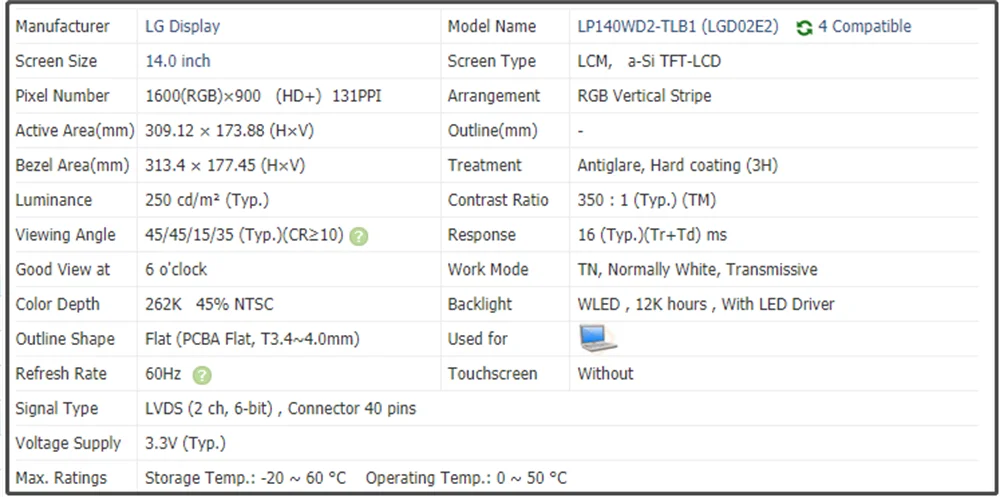The height and width of the screenshot is (497, 1000).
Task: Click the Viewing Angle help question icon
Action: [360, 236]
